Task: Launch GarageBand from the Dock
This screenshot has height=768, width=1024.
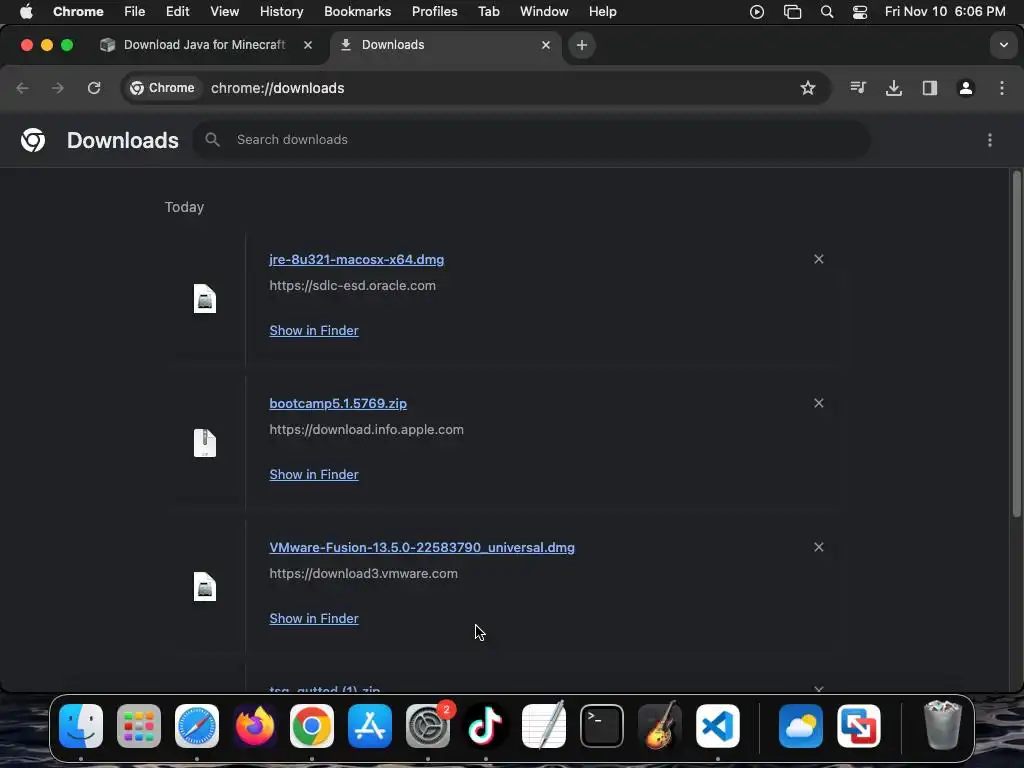Action: point(660,726)
